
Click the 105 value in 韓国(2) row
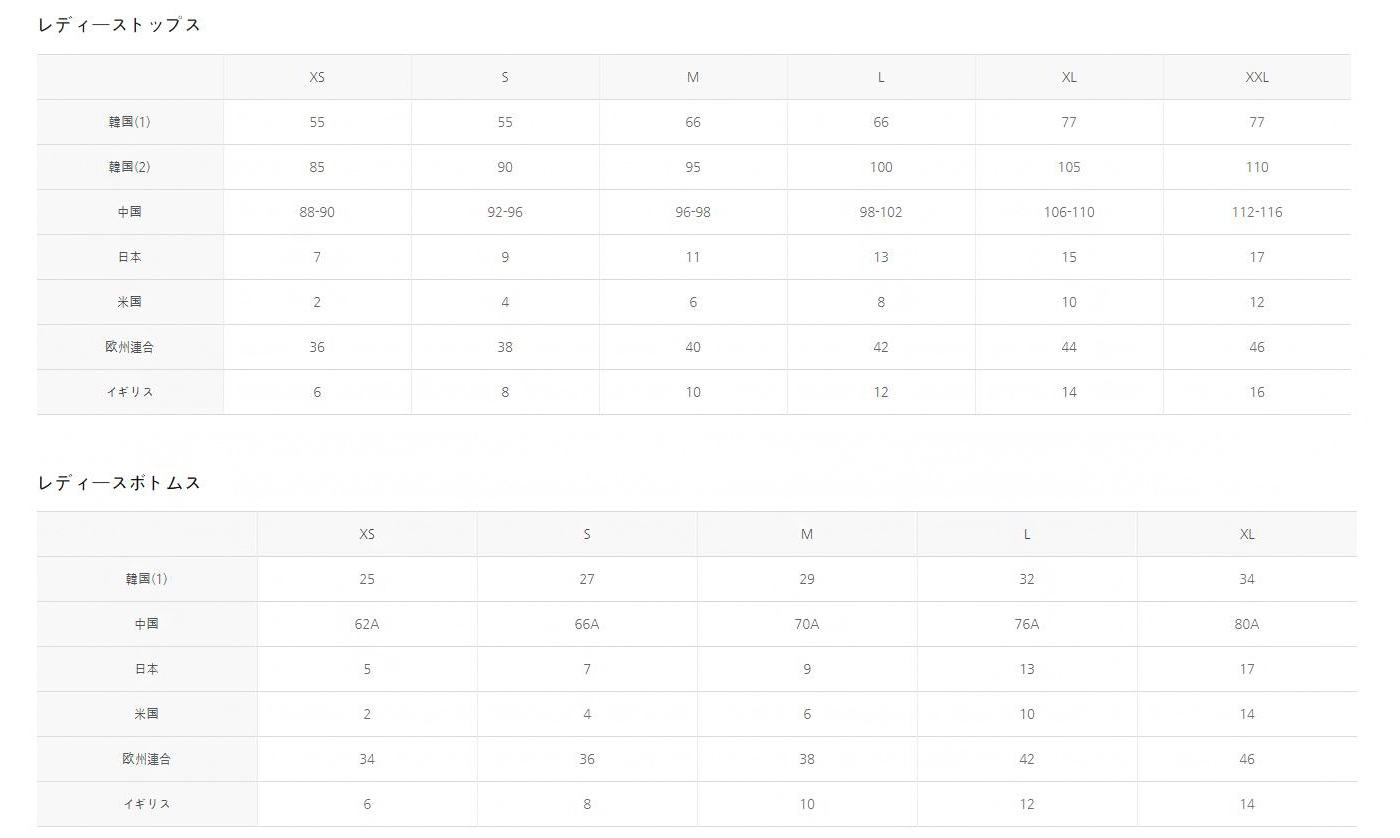pos(1069,167)
